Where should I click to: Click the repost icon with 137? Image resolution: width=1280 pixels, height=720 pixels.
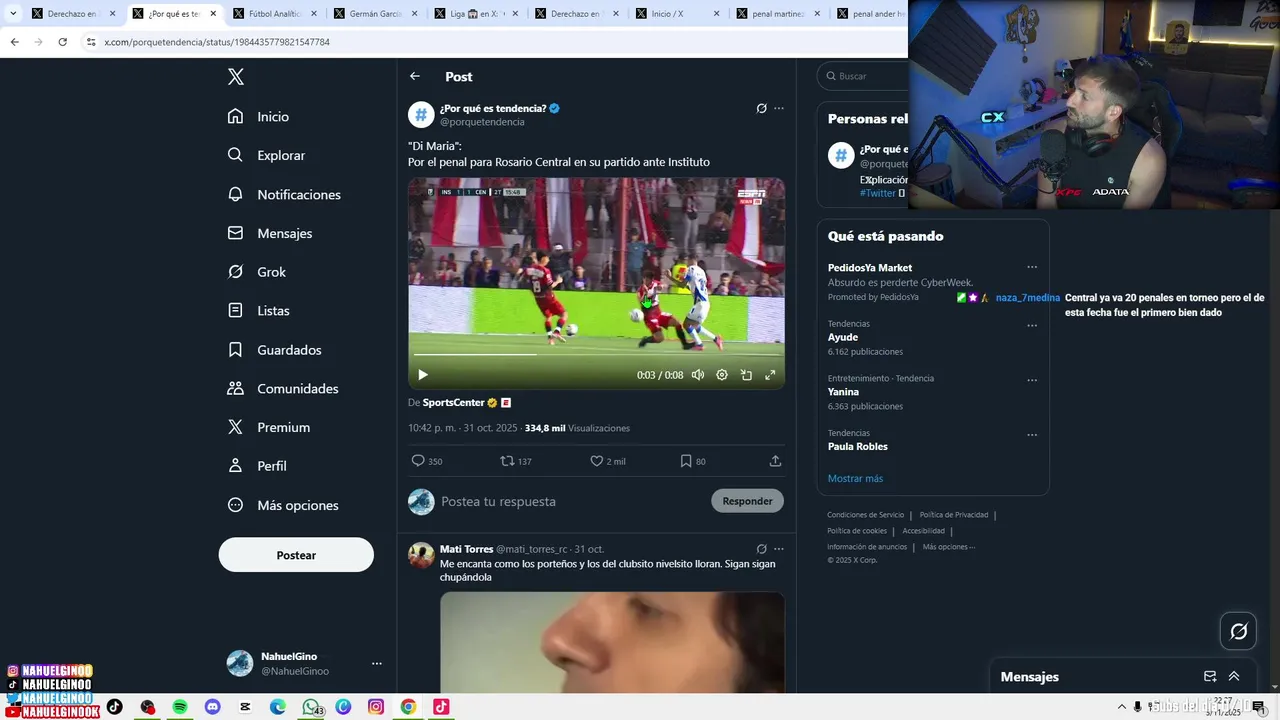tap(507, 461)
